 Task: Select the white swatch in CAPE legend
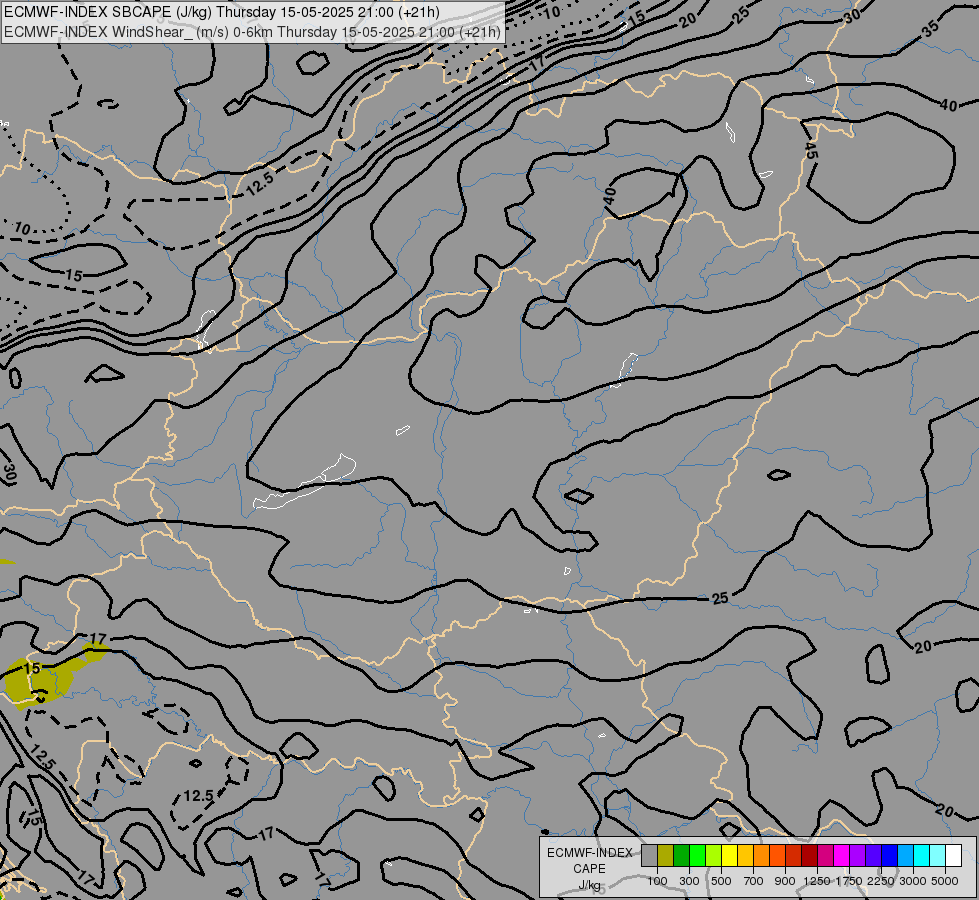(953, 855)
